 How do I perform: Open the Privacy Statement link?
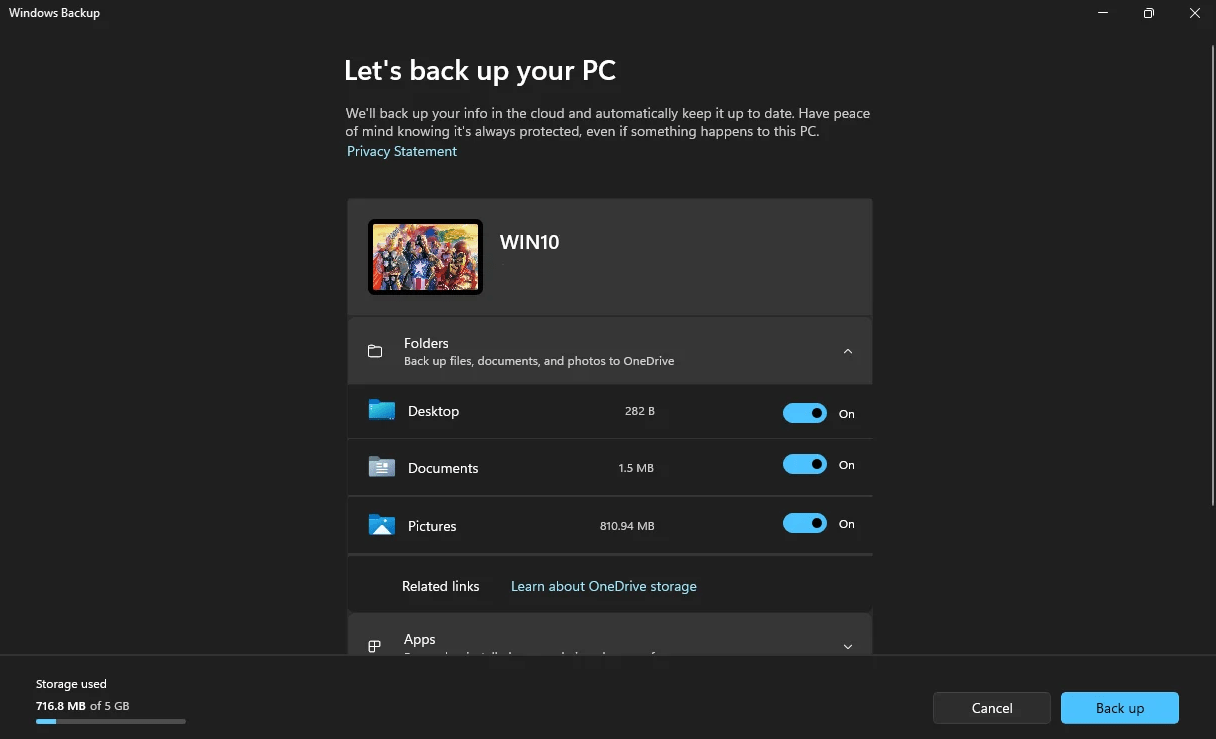coord(402,151)
